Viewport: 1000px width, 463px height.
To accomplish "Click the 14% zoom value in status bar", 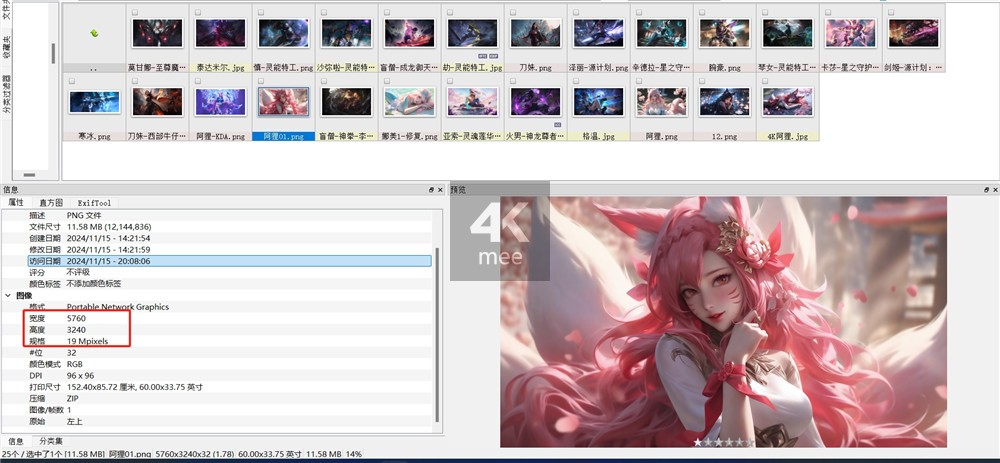I will point(353,454).
